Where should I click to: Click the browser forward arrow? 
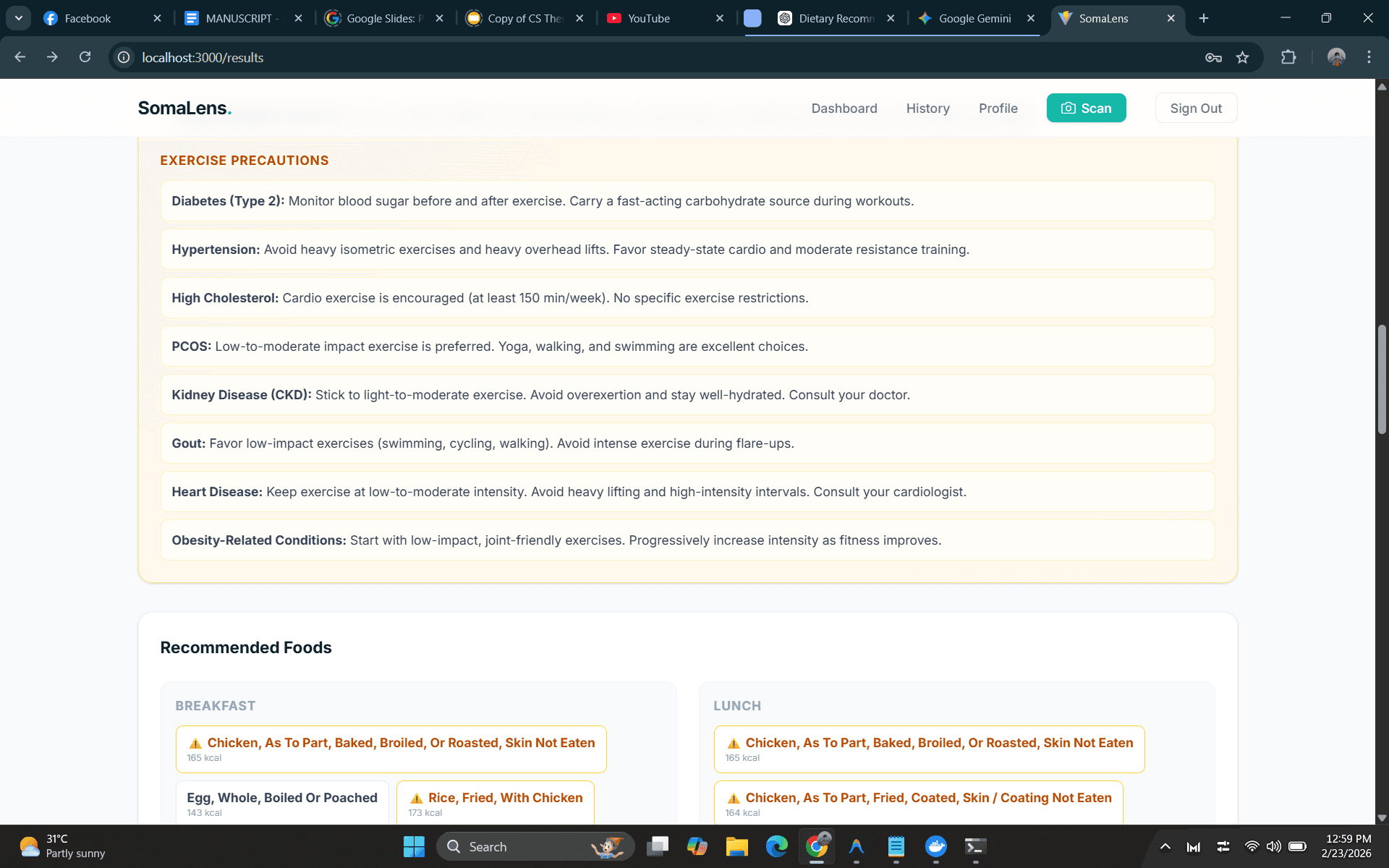(x=52, y=57)
